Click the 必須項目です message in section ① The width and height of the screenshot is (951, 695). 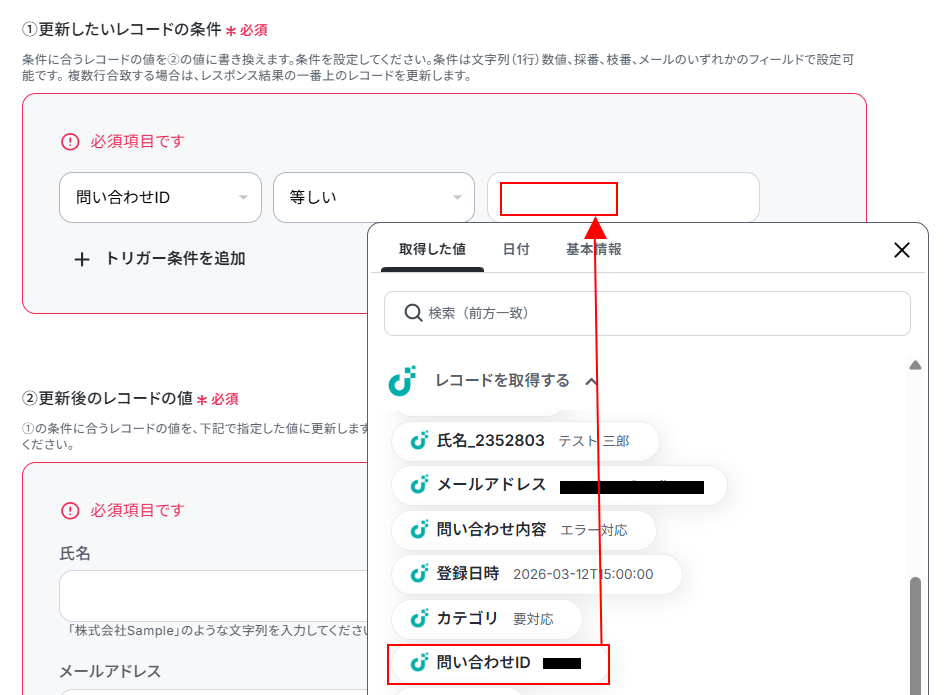[x=137, y=142]
